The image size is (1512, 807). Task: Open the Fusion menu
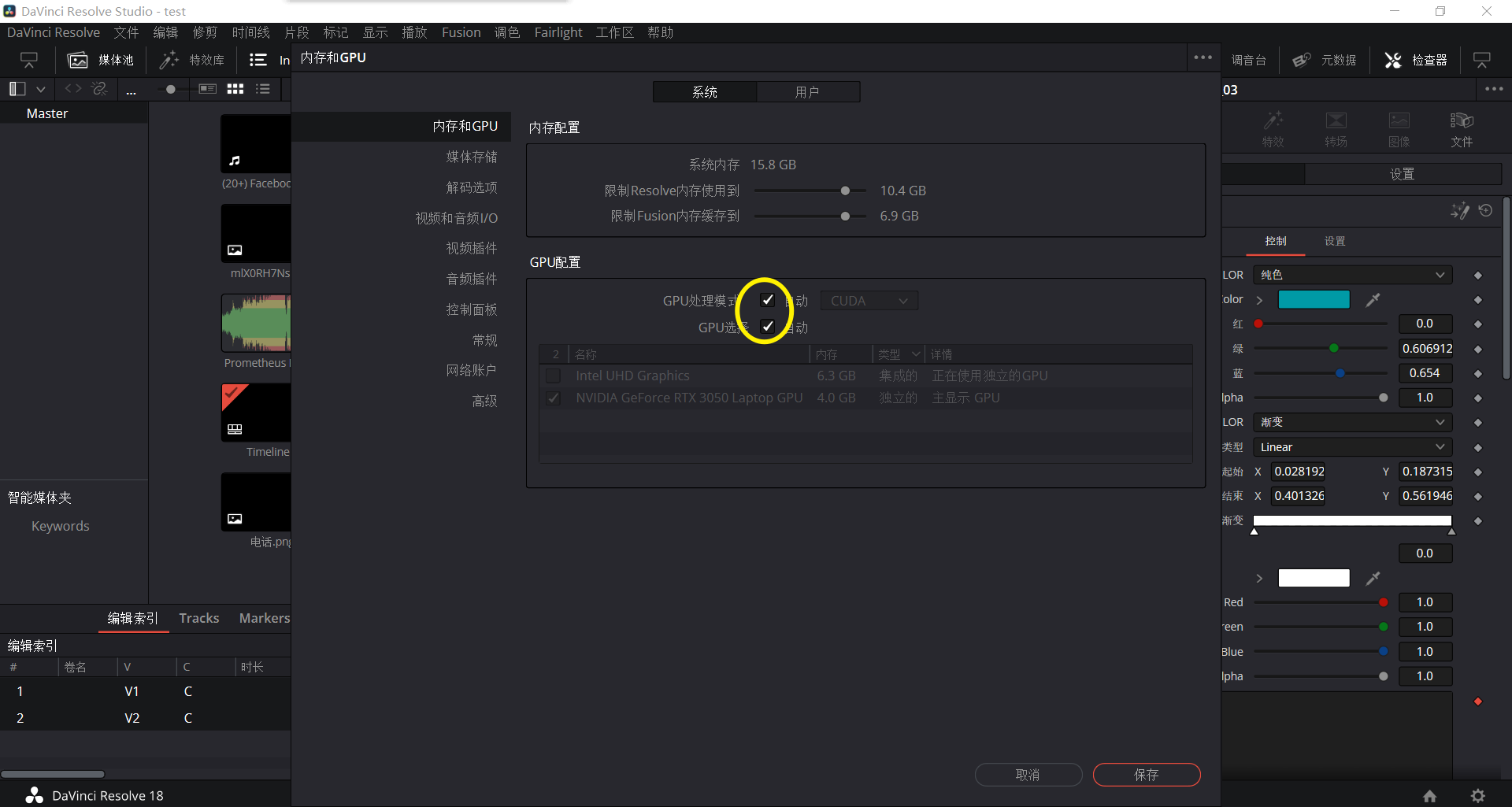(461, 32)
